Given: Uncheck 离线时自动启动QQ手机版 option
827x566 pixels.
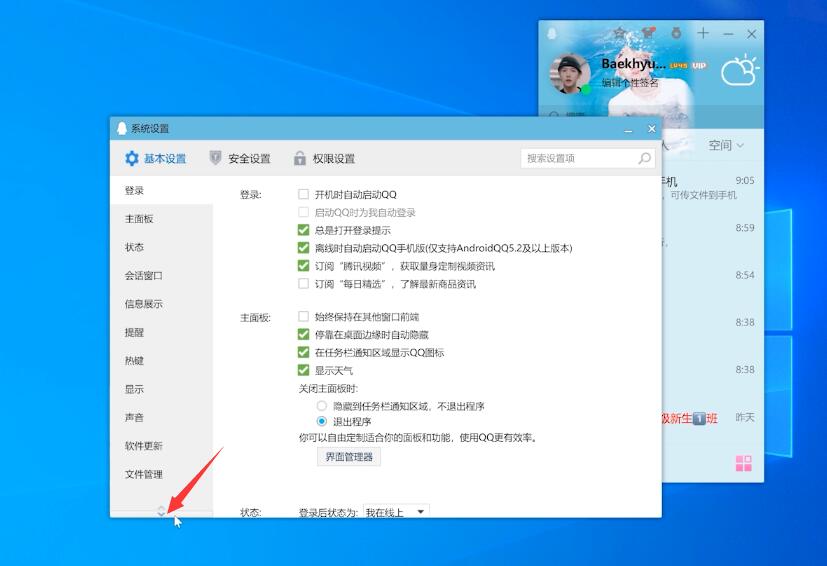Looking at the screenshot, I should 303,248.
